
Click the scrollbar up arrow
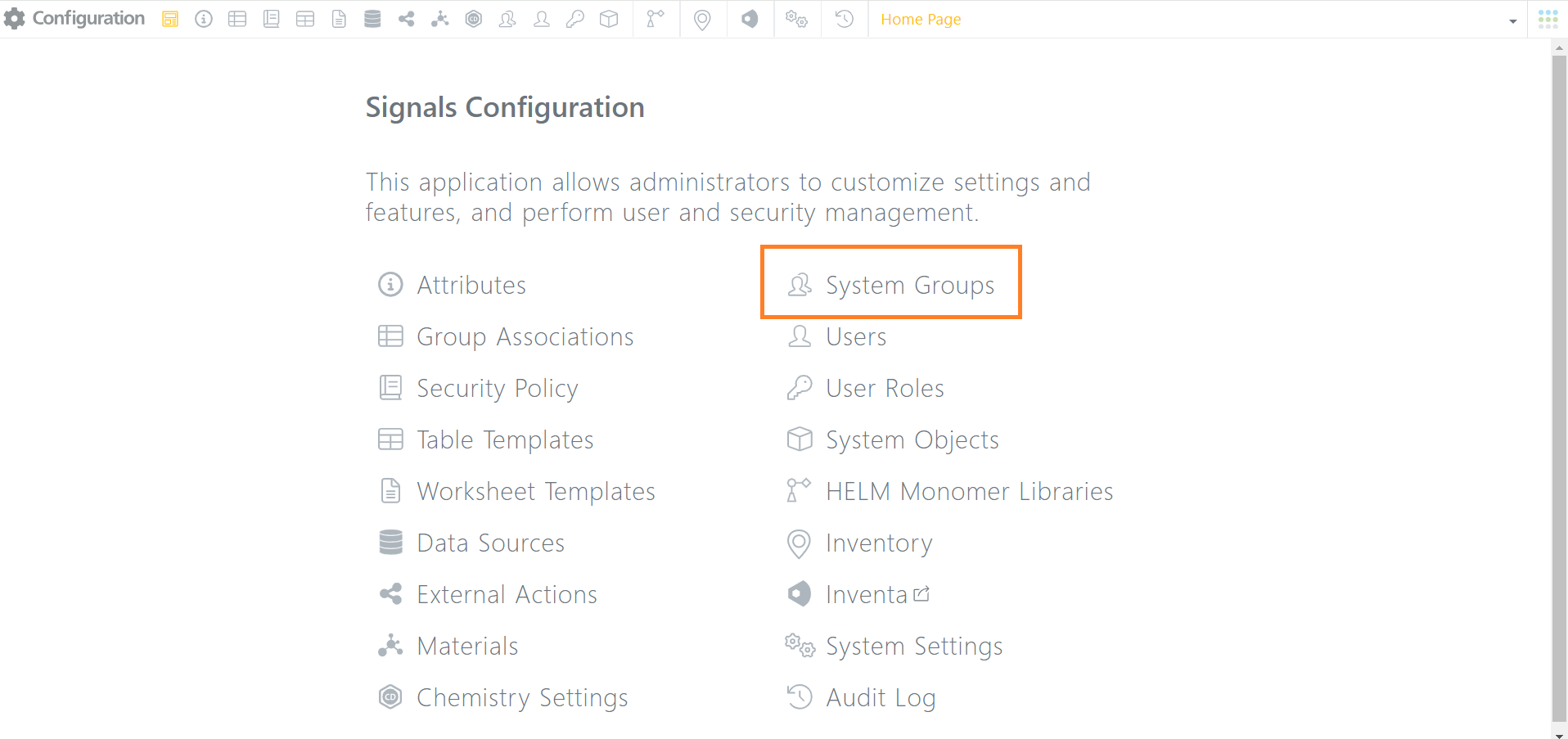coord(1559,47)
